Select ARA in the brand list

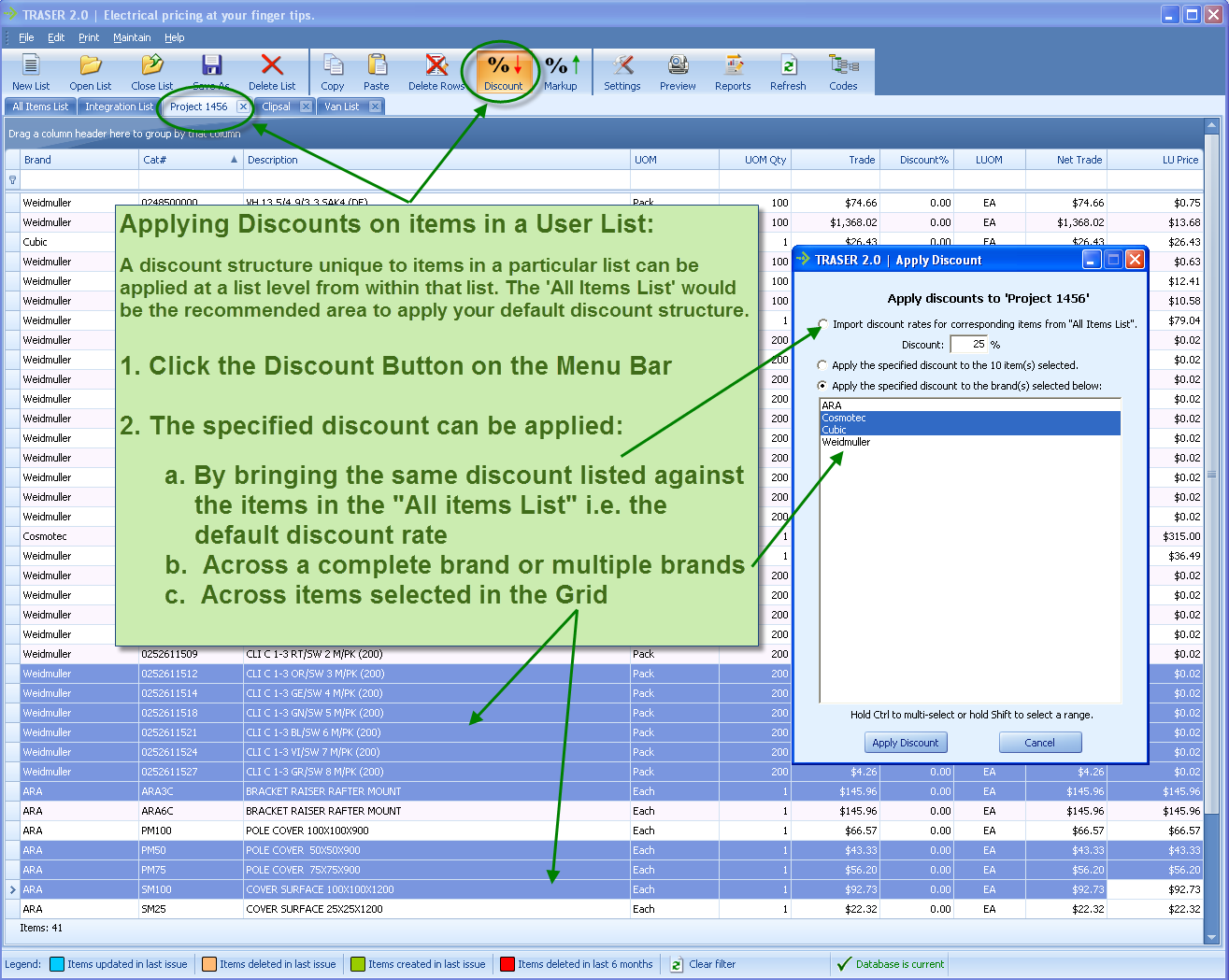(x=970, y=405)
